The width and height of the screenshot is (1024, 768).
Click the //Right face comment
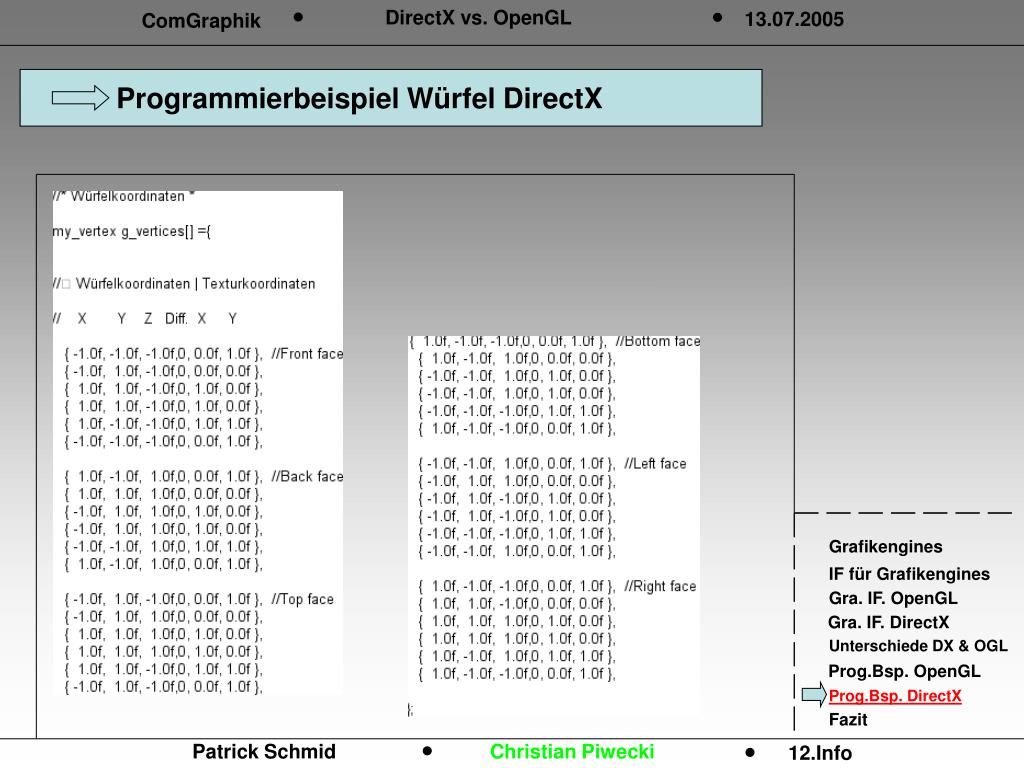(660, 586)
